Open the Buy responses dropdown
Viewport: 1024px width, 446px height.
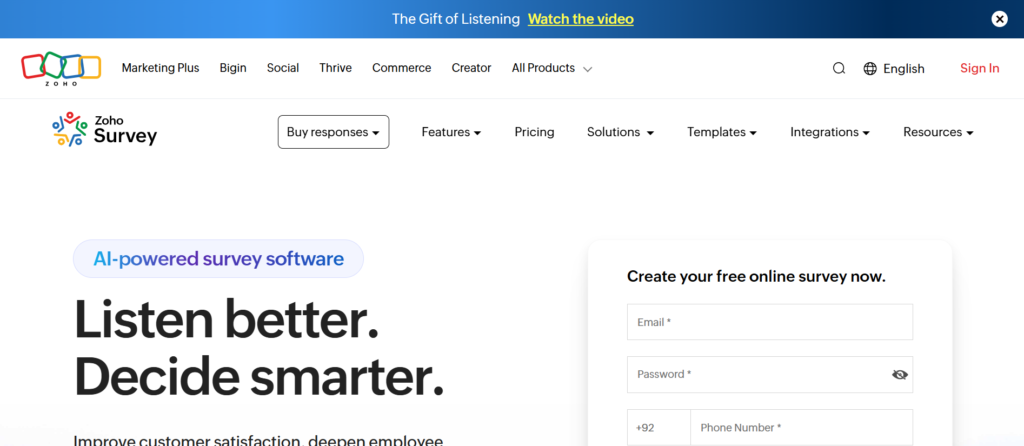tap(333, 132)
